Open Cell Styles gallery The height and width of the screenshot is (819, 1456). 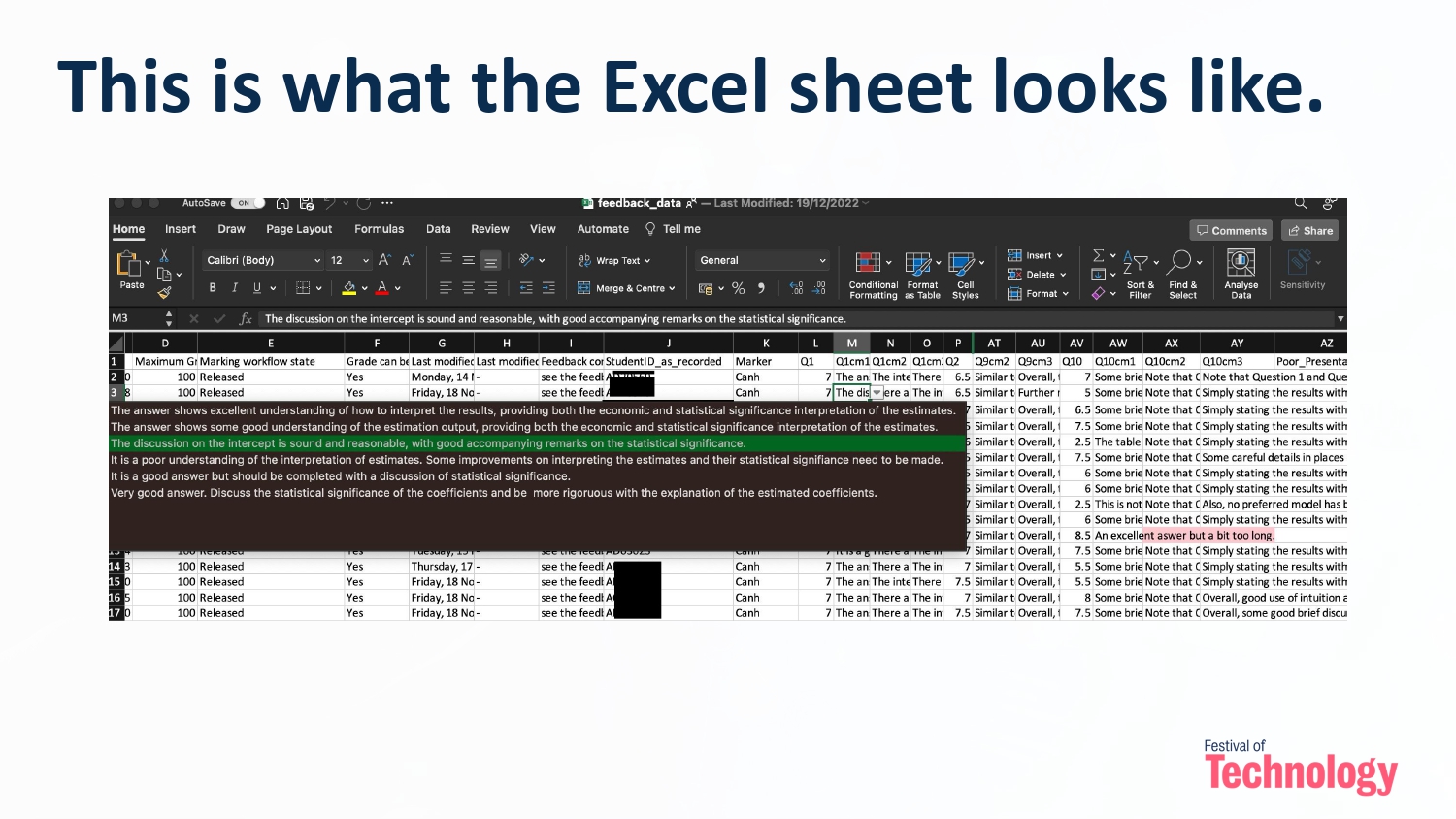965,276
